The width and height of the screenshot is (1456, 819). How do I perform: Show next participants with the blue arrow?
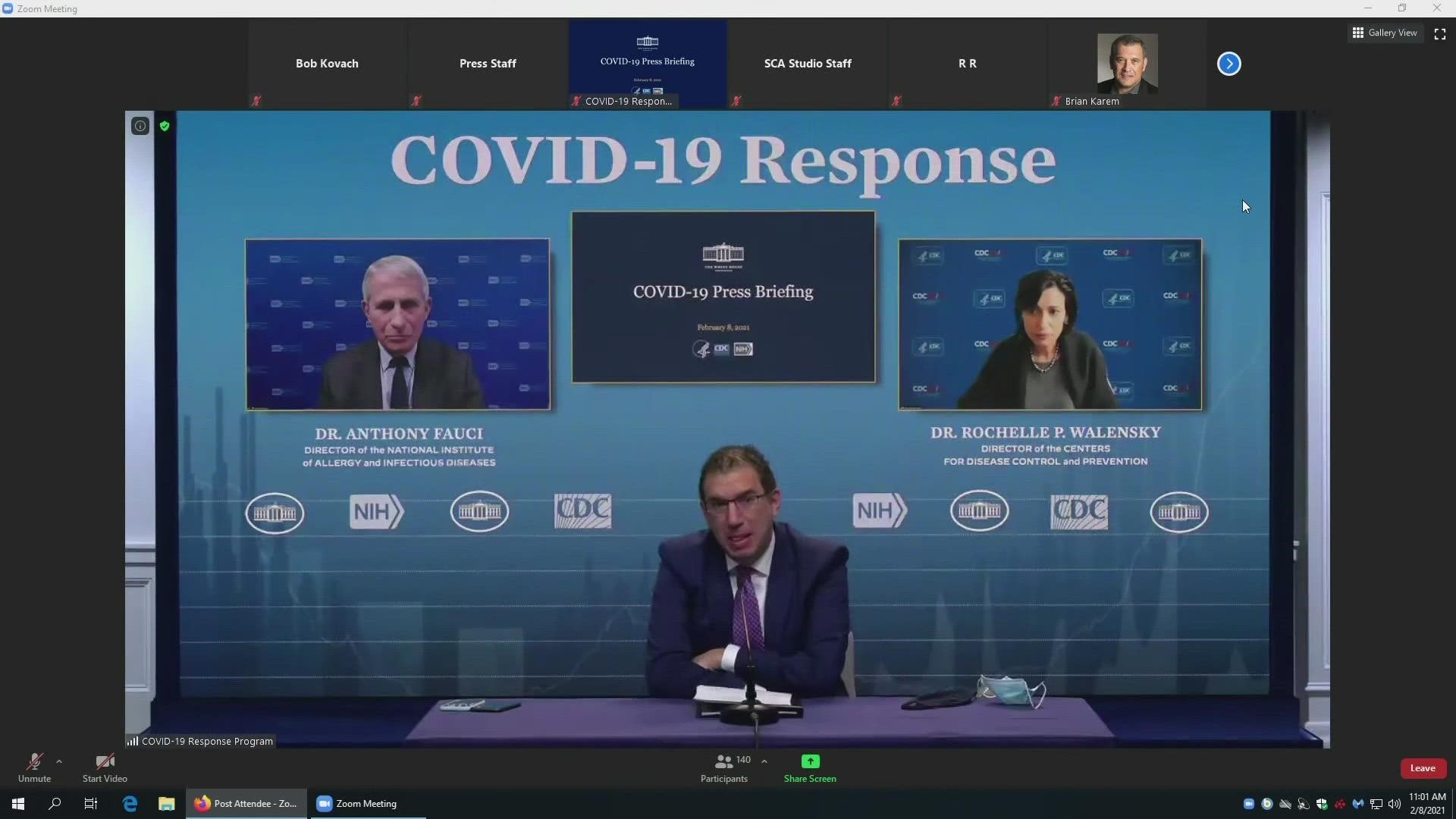1228,64
